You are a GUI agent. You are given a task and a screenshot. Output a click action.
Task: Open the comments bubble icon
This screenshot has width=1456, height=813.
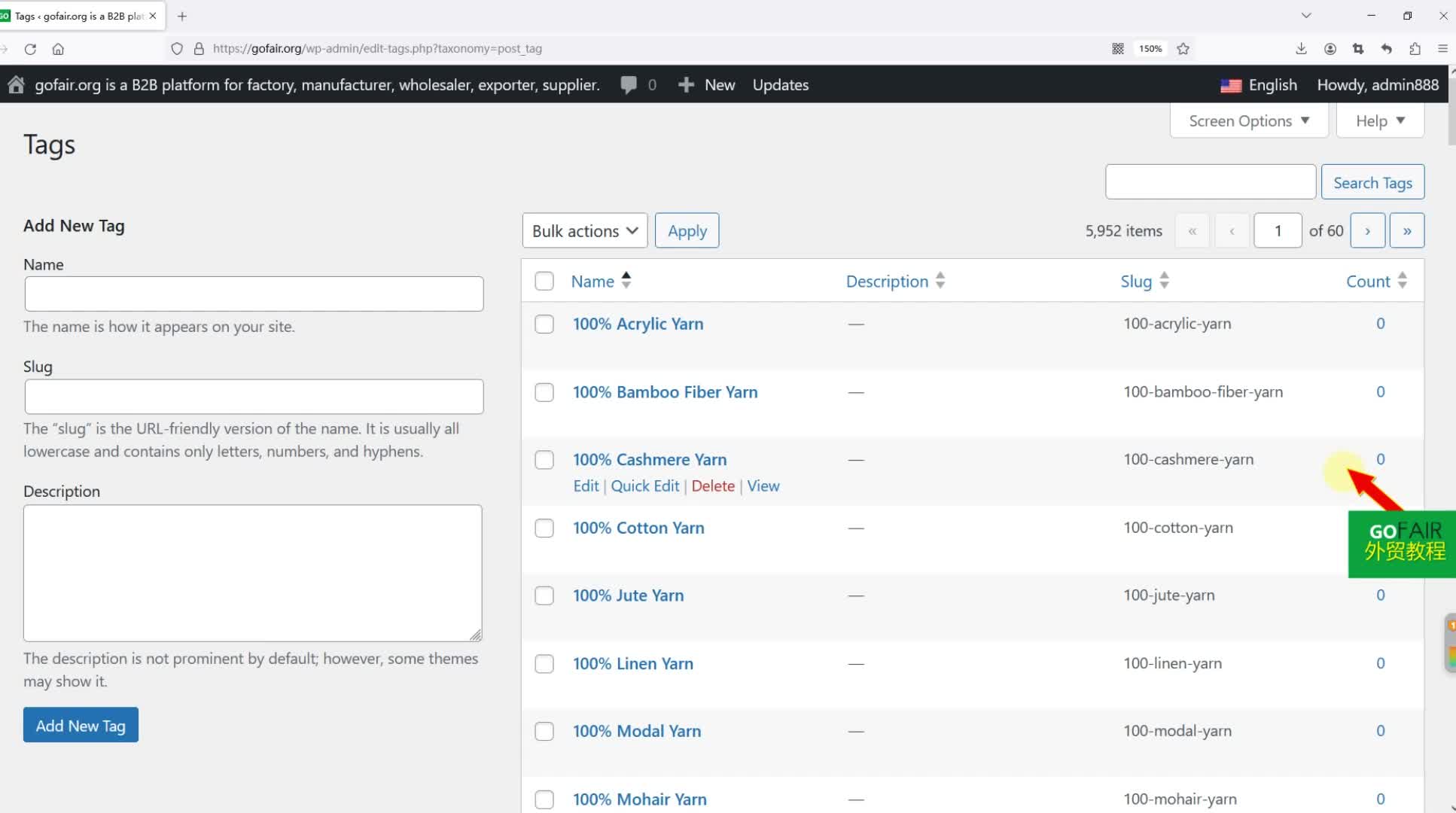(629, 84)
